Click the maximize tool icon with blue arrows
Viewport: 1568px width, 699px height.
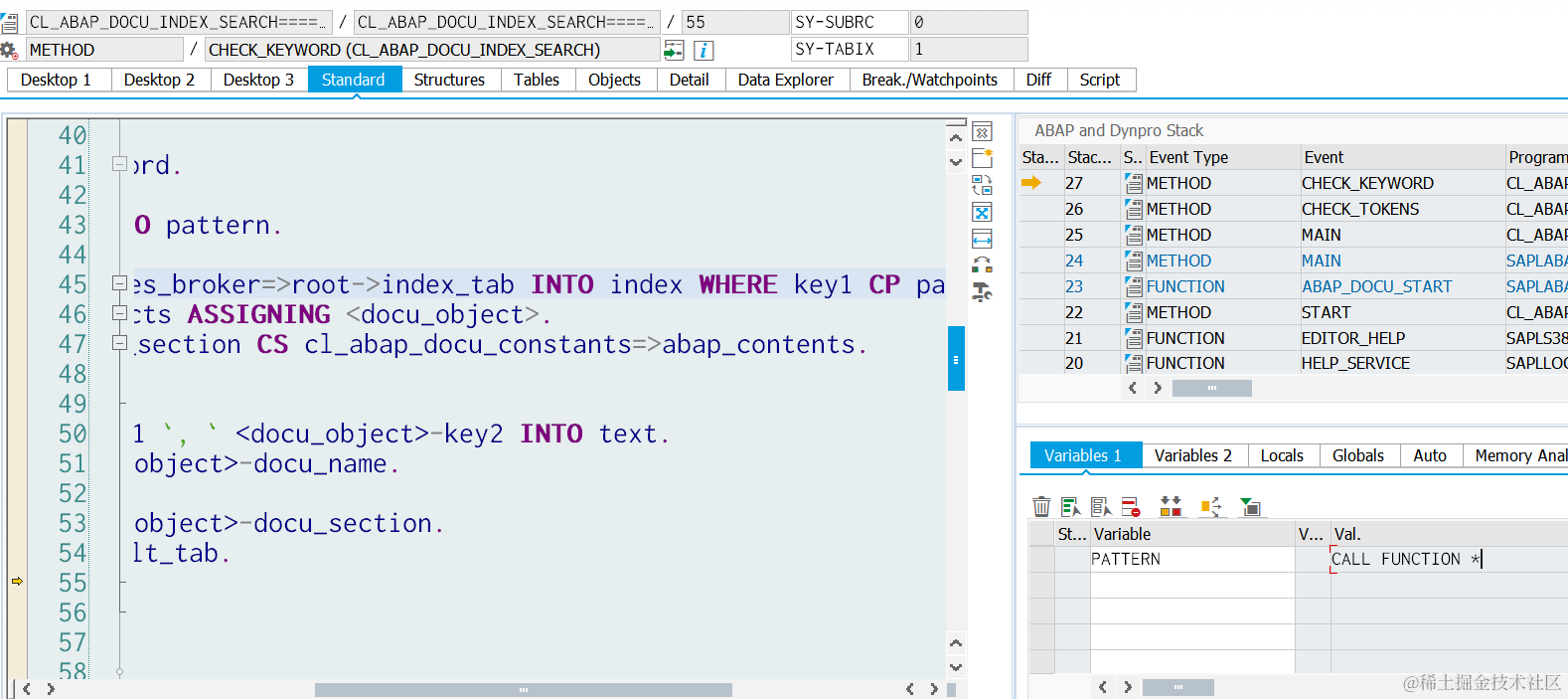pos(982,212)
